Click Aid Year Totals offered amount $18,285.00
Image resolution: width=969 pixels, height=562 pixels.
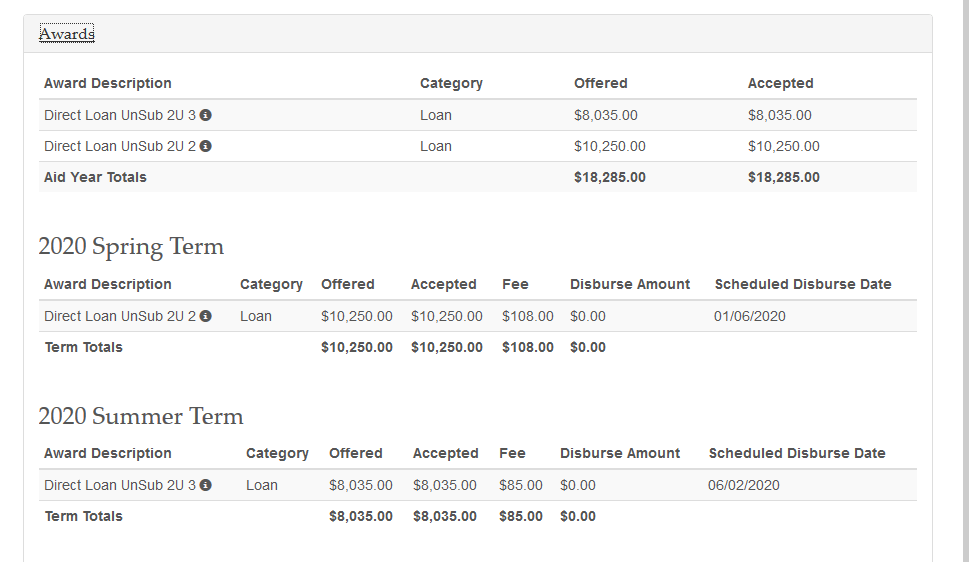(610, 177)
